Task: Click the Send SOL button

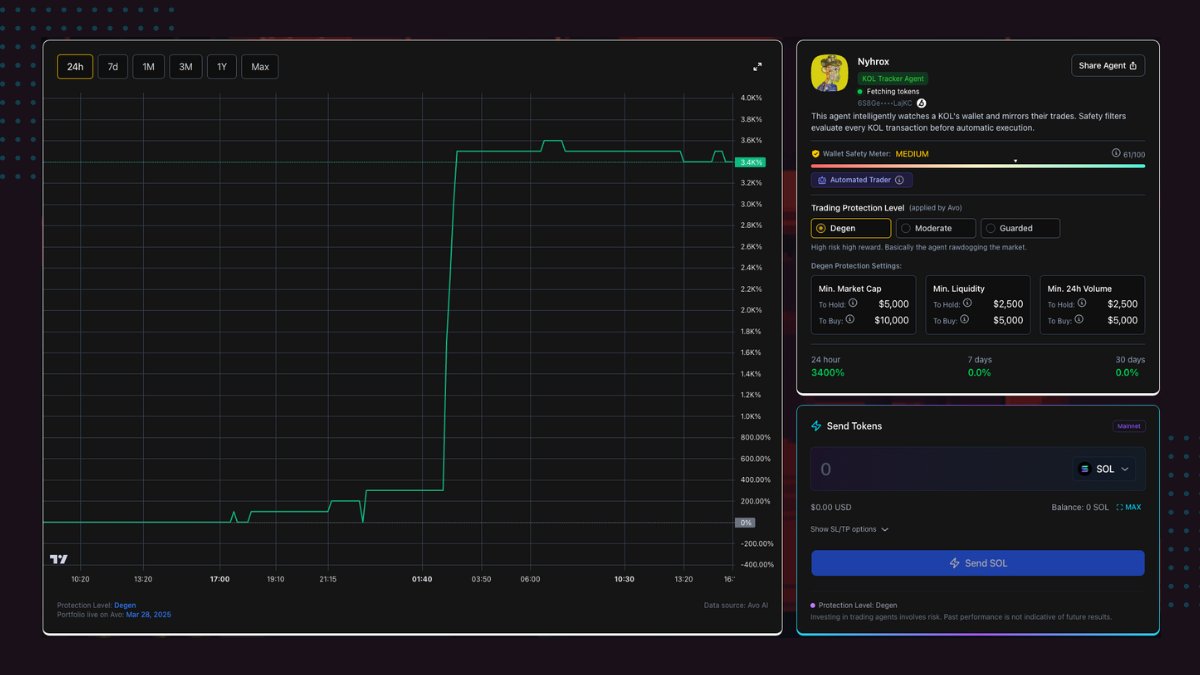Action: pyautogui.click(x=977, y=562)
